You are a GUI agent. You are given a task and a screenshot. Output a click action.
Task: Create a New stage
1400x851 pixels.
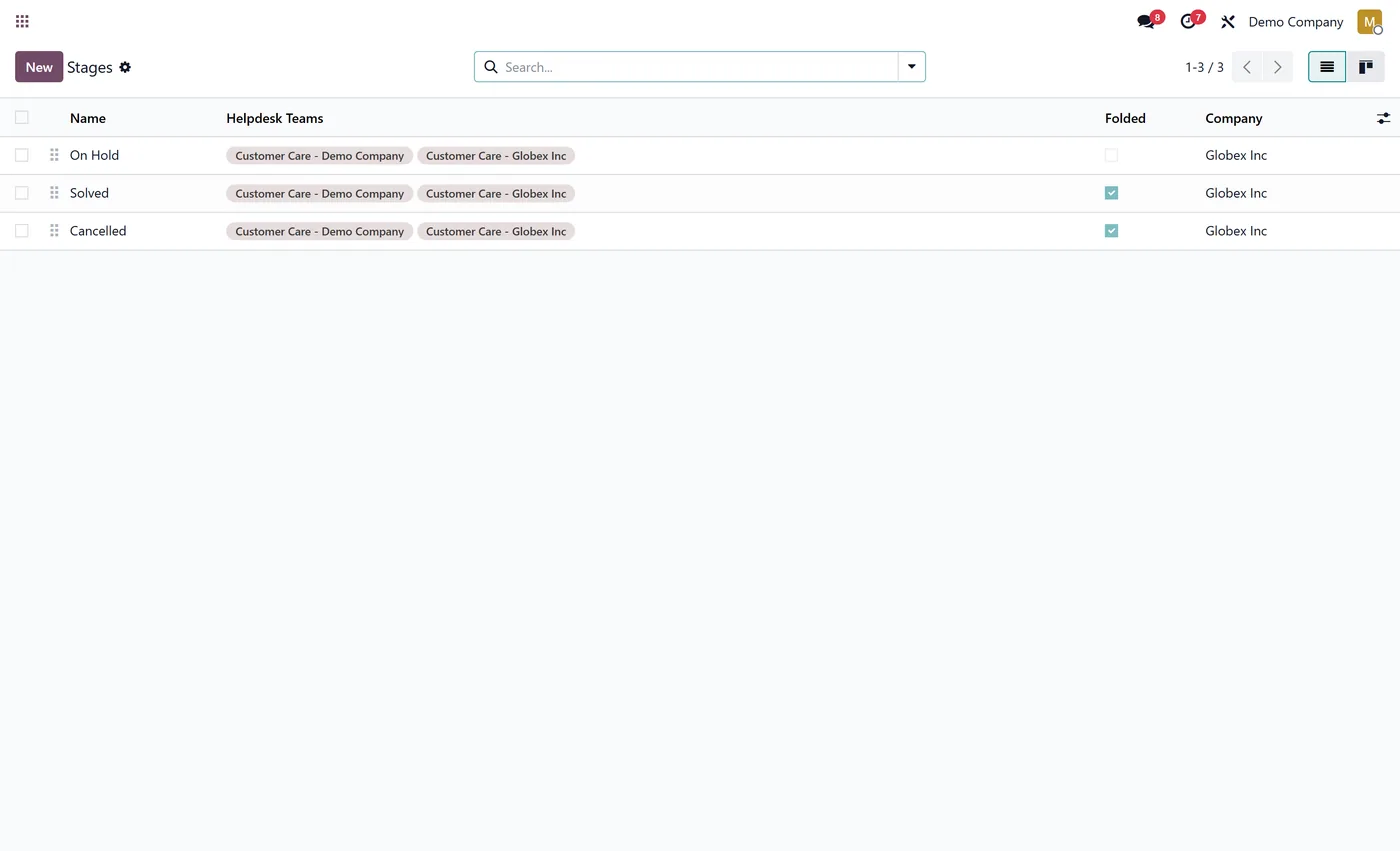tap(39, 67)
